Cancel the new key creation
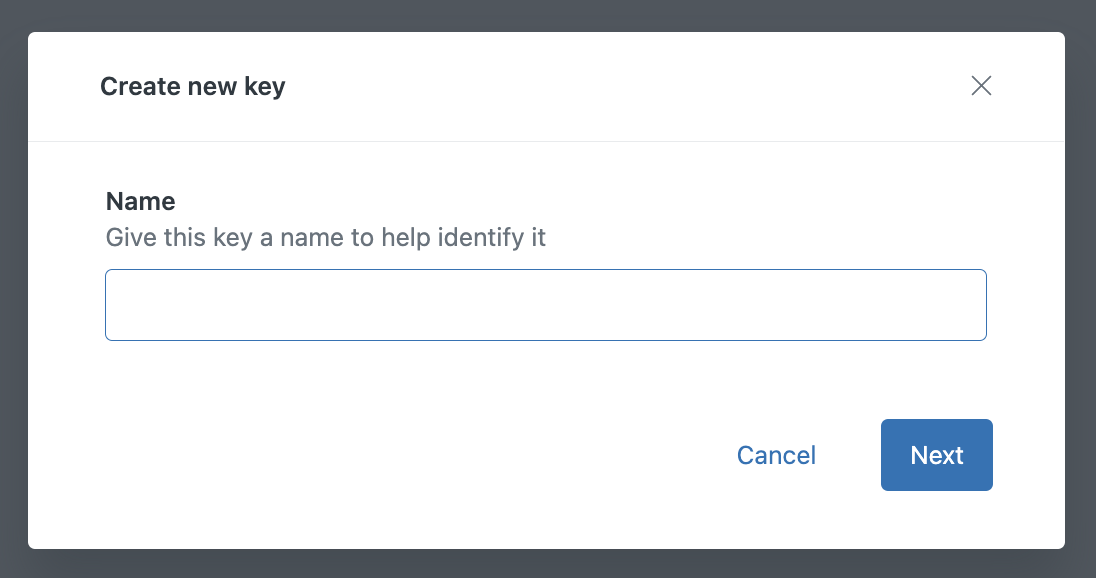Screen dimensions: 1096x578 coord(776,455)
